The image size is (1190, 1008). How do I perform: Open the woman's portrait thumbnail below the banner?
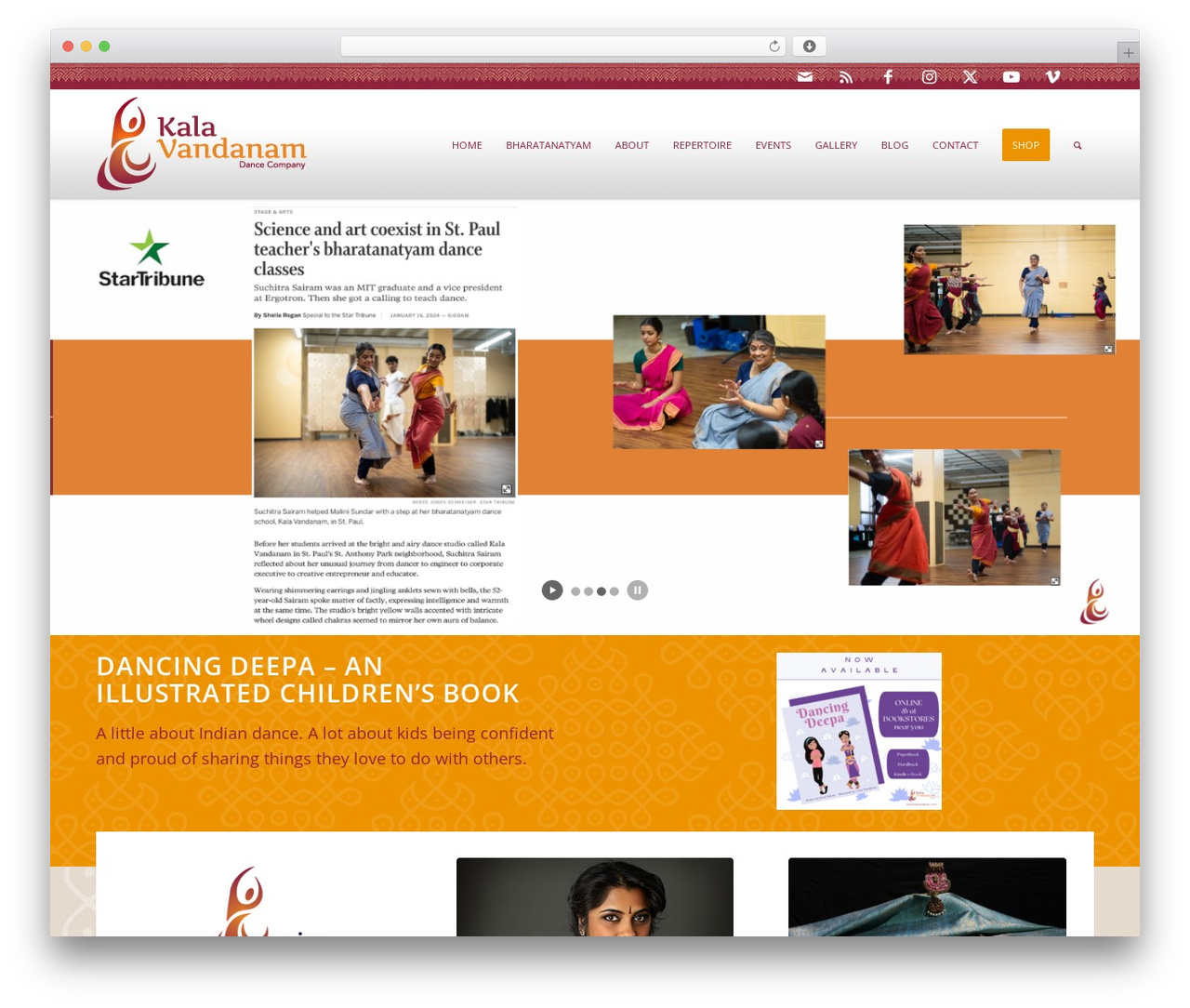595,896
